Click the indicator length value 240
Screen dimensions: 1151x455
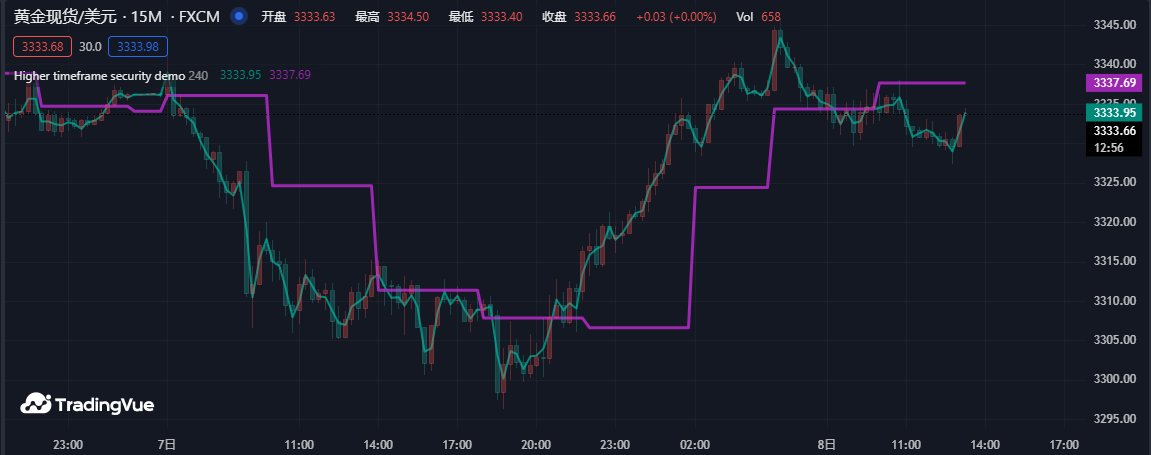[198, 75]
